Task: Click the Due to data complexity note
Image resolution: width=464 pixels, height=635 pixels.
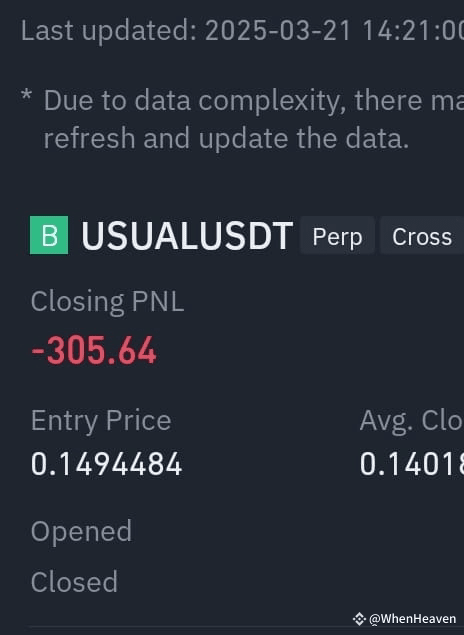Action: (x=253, y=101)
